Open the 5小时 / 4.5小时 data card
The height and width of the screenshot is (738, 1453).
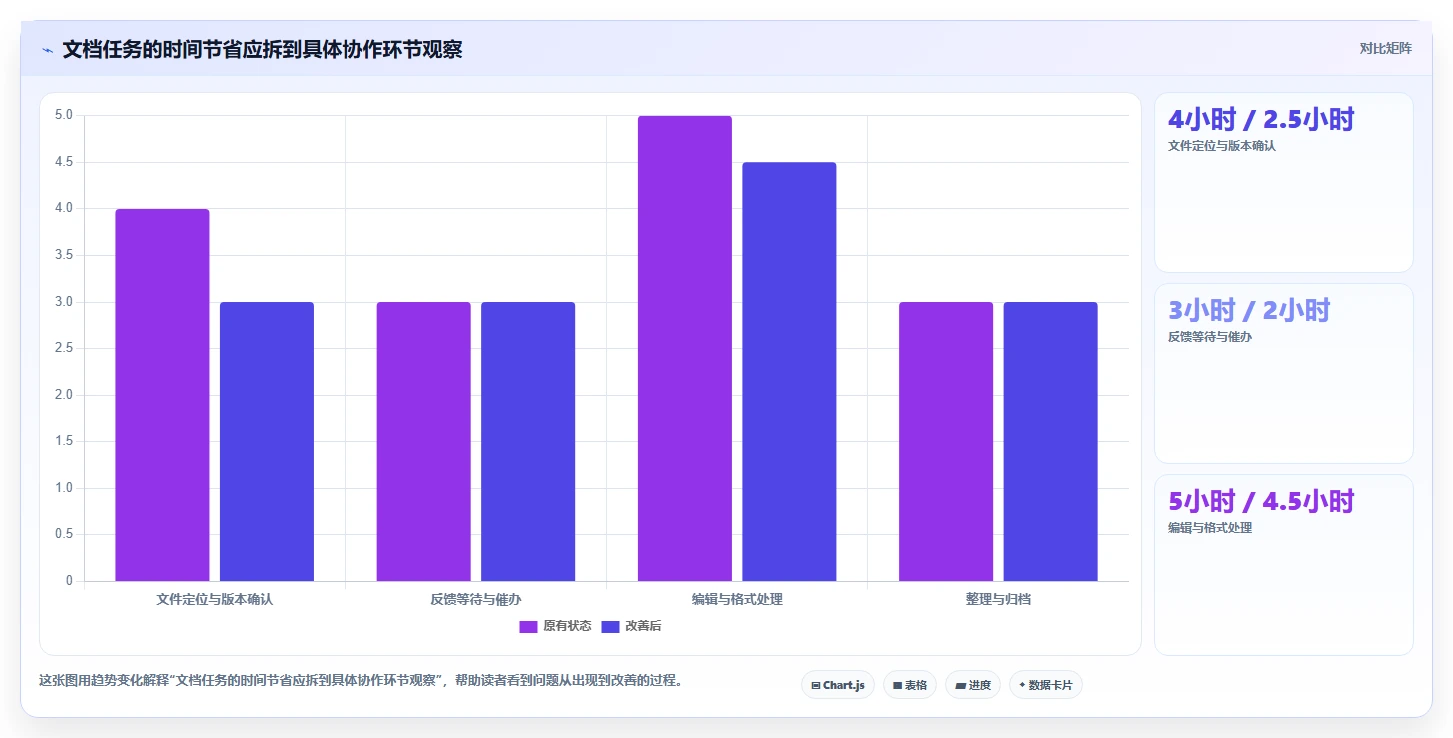pyautogui.click(x=1283, y=564)
